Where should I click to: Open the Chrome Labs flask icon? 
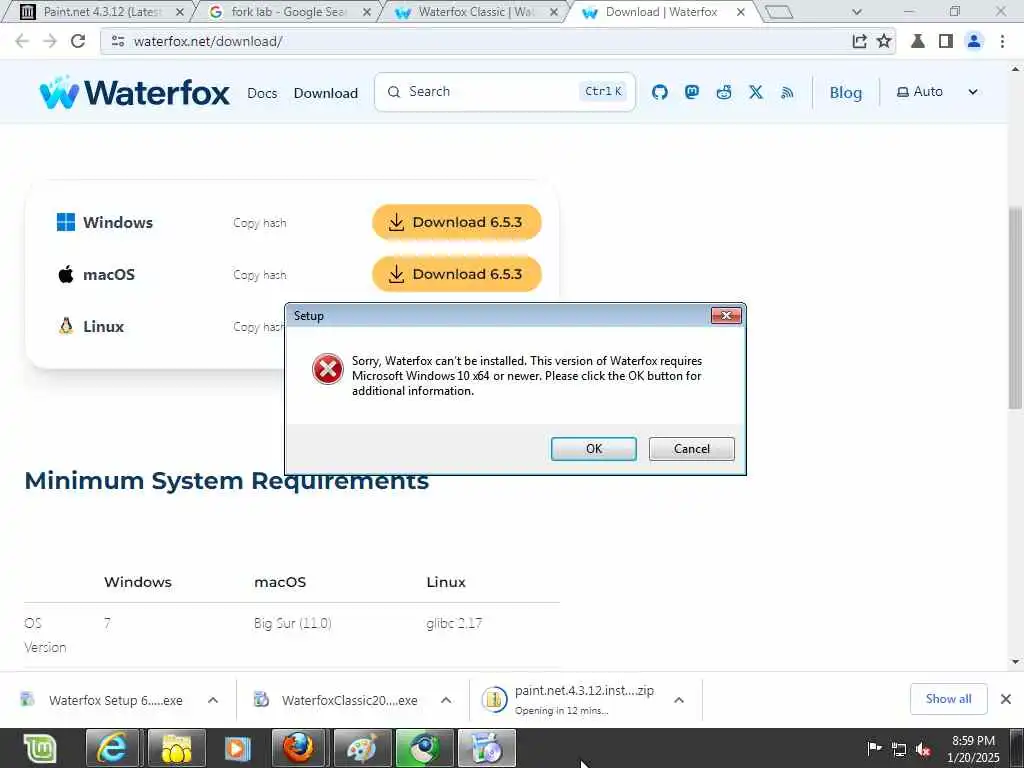[x=918, y=41]
